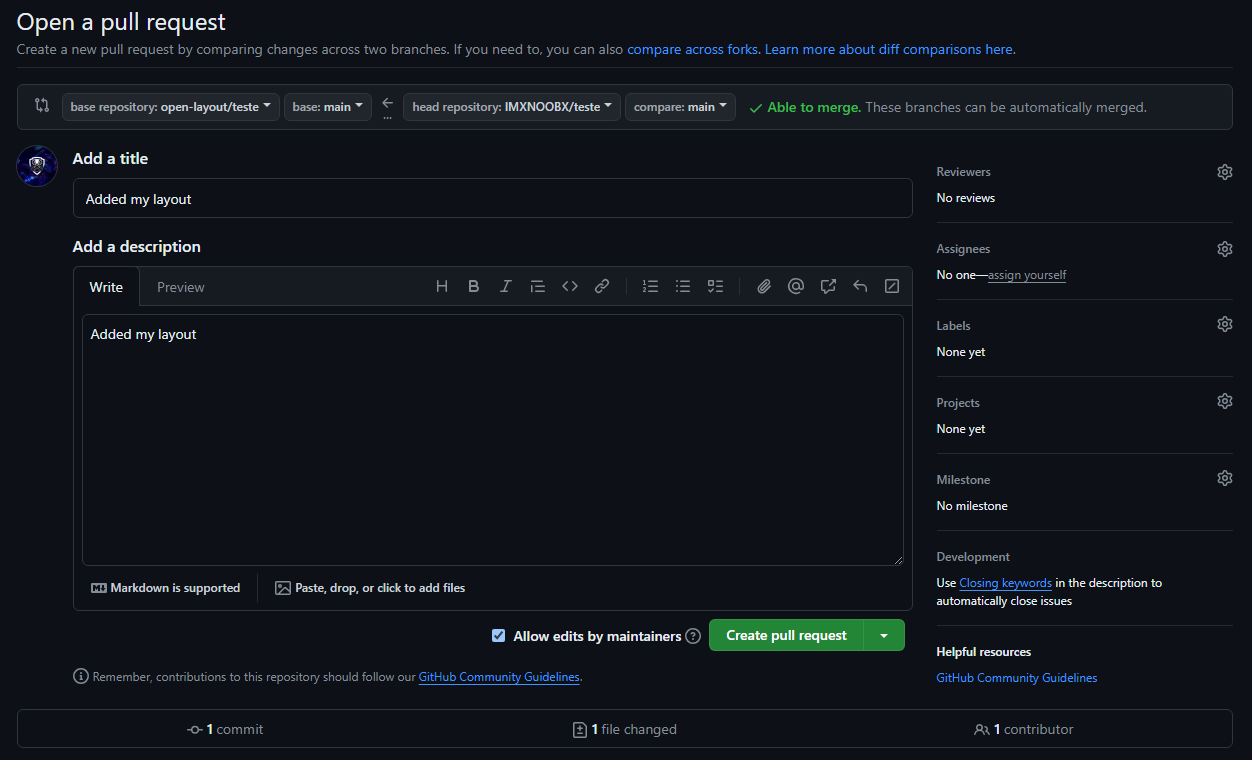This screenshot has width=1252, height=760.
Task: Click the assign yourself link
Action: (x=1027, y=275)
